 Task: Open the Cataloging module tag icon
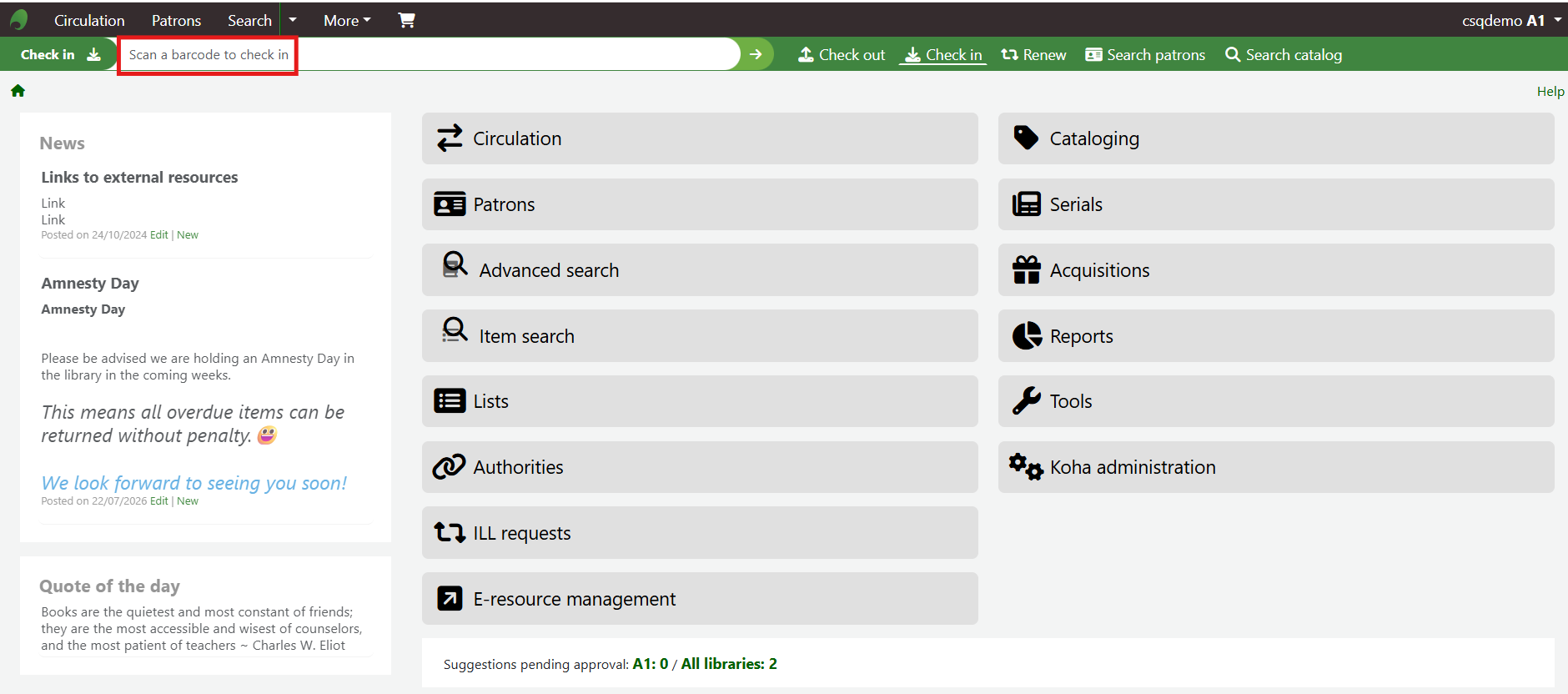[x=1026, y=138]
